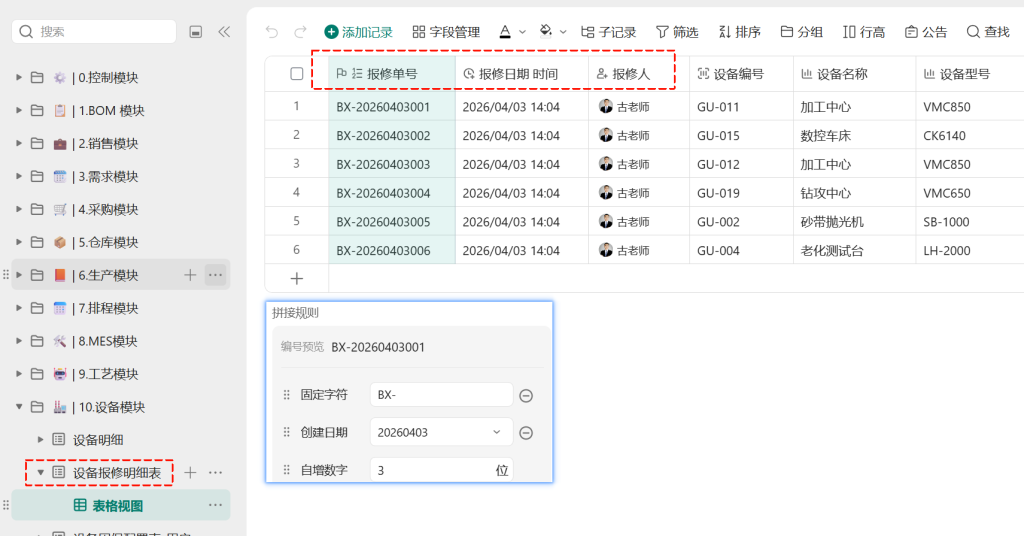1024x536 pixels.
Task: Adjust 行高 row height
Action: (x=863, y=32)
